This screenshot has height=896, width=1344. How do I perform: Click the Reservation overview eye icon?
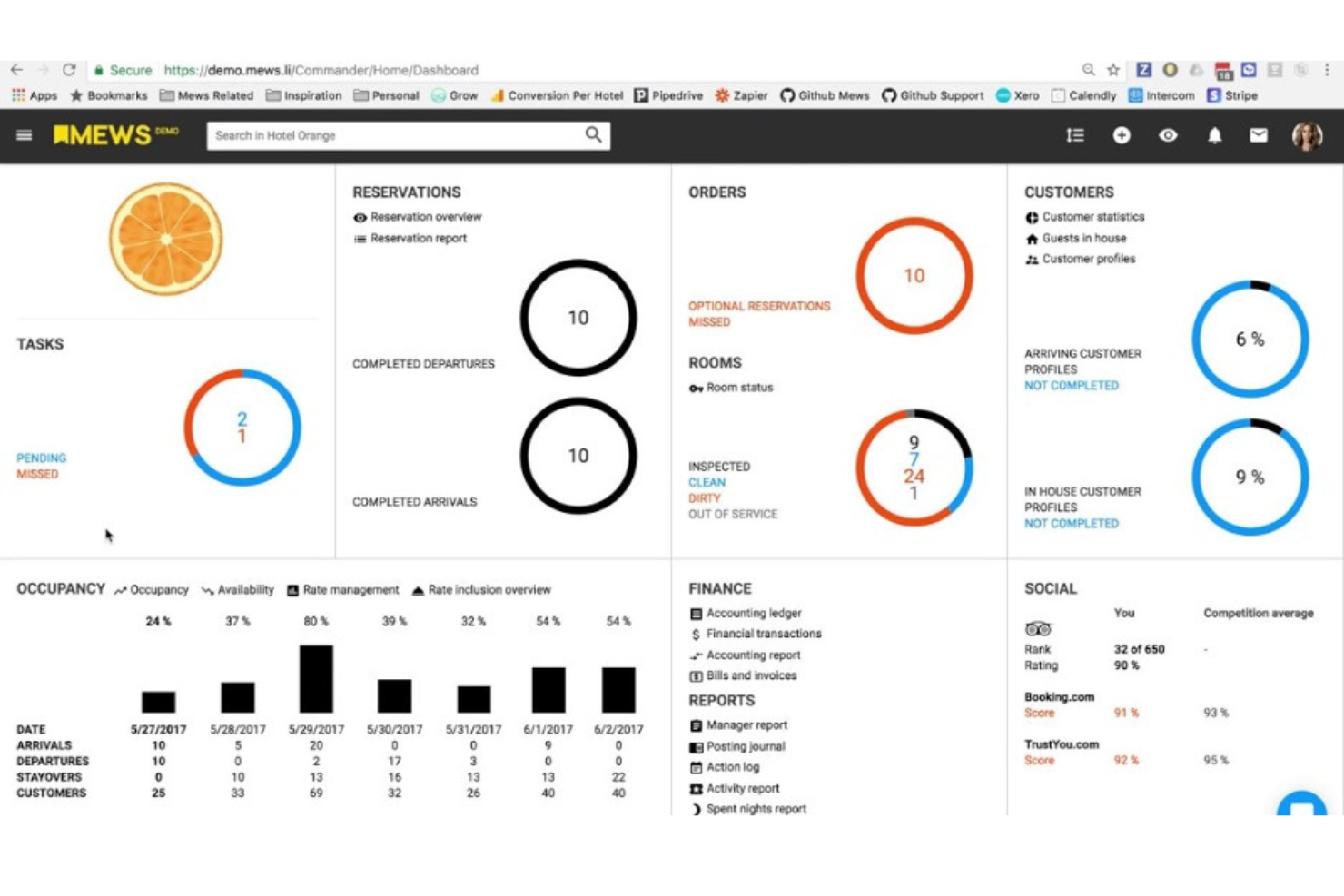(x=360, y=217)
